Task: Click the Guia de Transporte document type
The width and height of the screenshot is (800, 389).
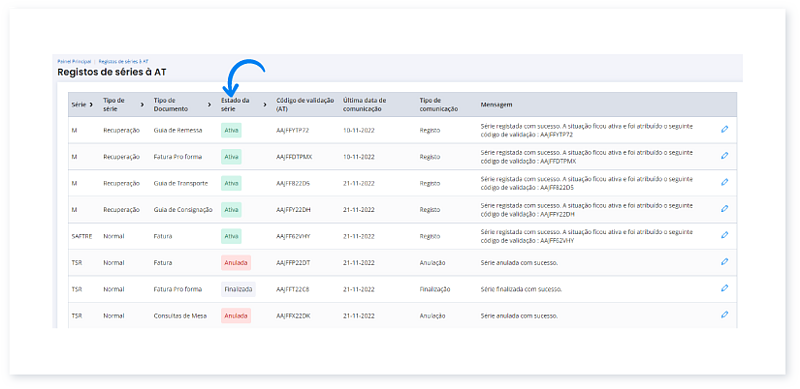Action: coord(181,184)
